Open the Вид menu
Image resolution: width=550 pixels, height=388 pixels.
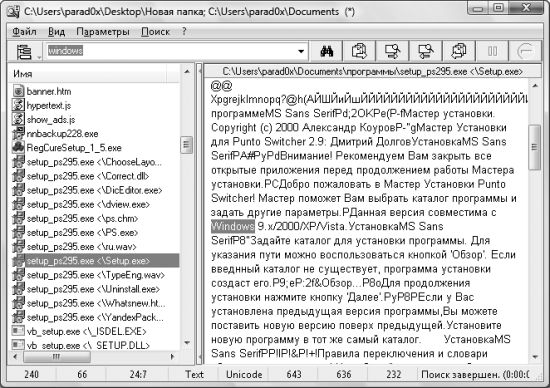[56, 32]
